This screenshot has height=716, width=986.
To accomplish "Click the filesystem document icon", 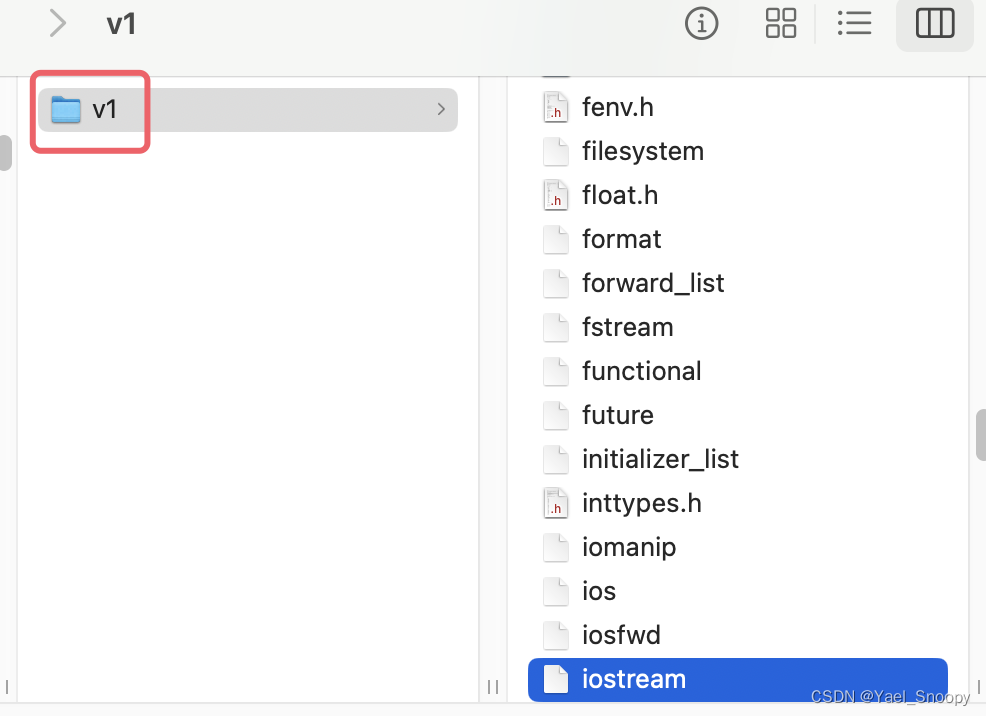I will 556,151.
